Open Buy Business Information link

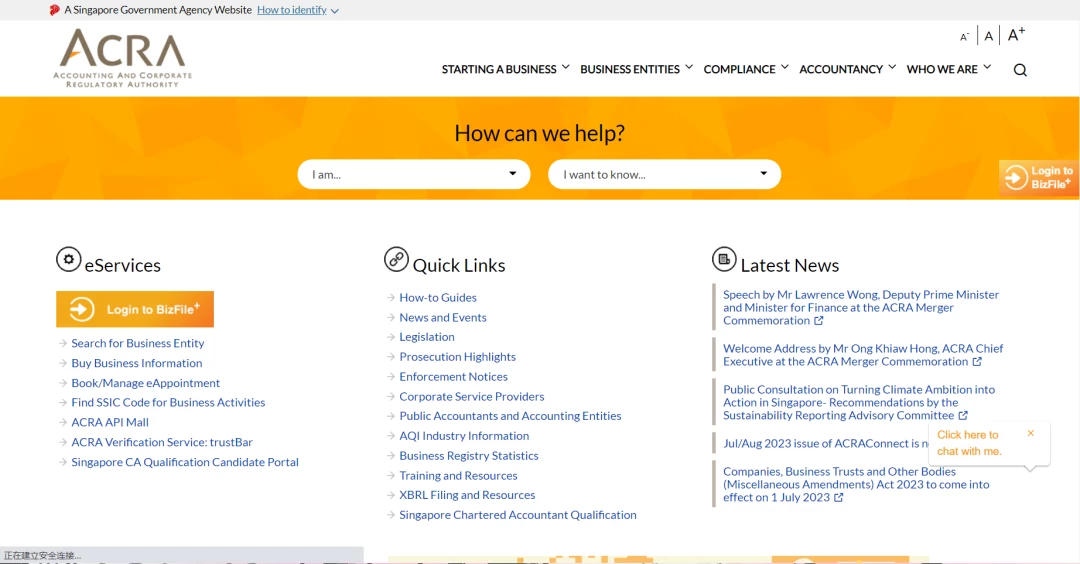point(137,363)
